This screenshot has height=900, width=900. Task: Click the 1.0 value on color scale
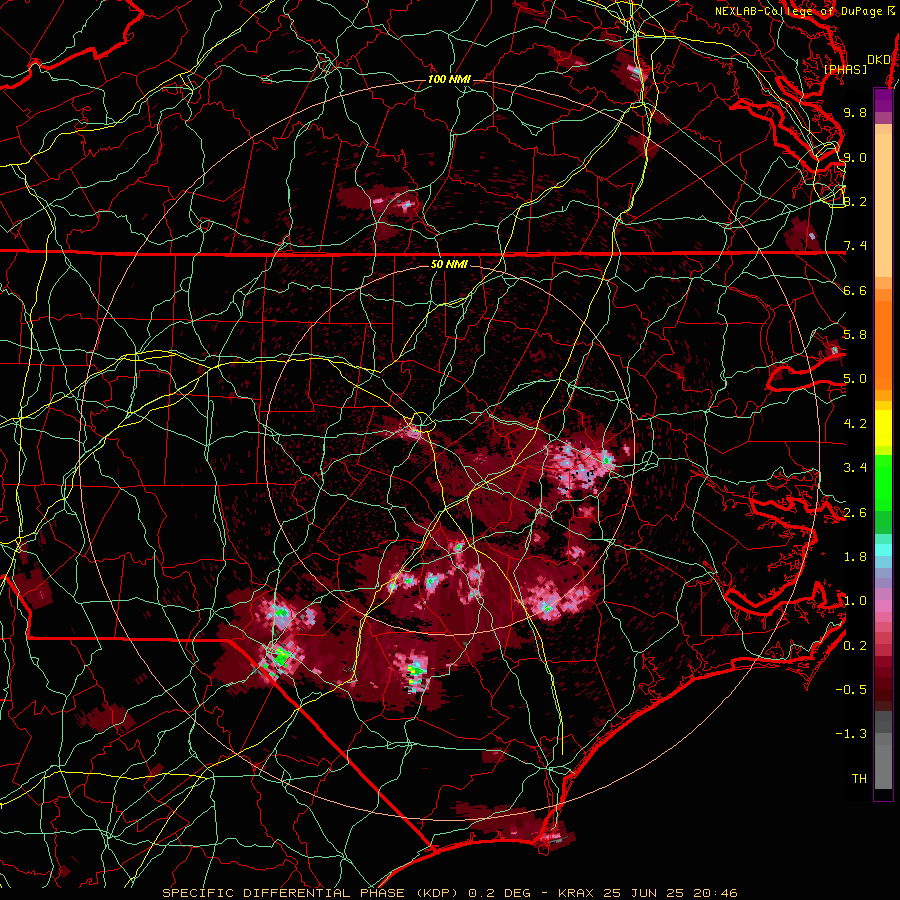tap(855, 601)
